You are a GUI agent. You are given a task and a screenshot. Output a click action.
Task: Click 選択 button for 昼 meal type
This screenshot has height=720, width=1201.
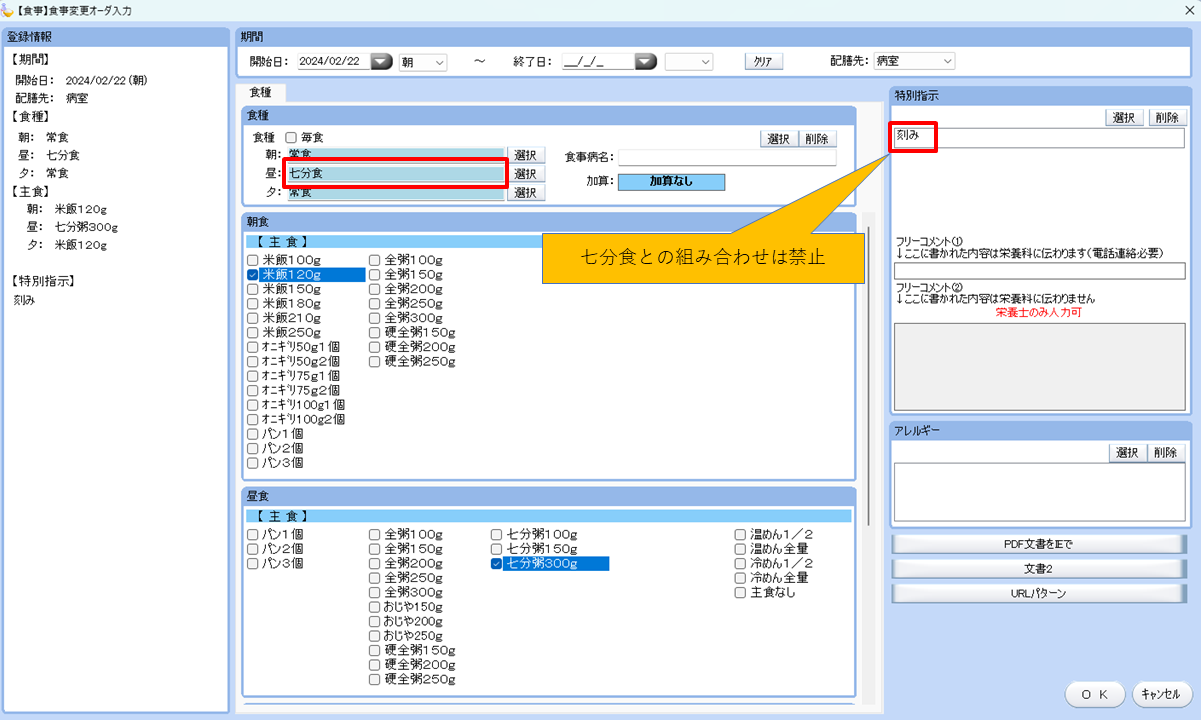click(526, 174)
